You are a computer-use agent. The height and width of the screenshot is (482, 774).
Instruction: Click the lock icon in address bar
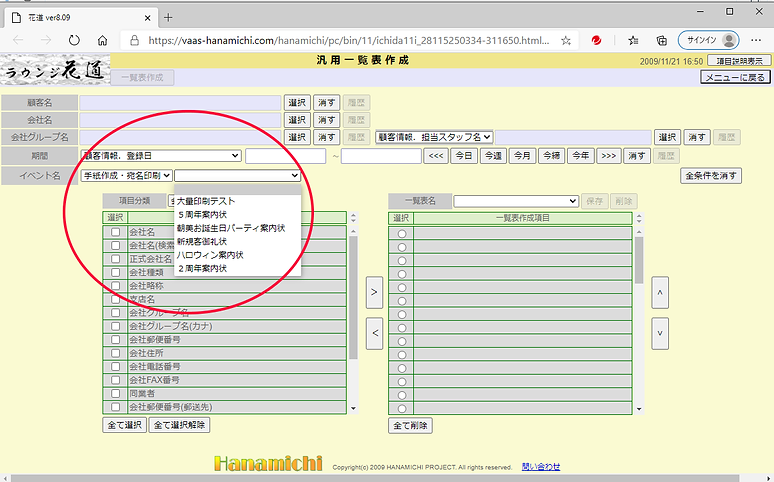tap(134, 40)
